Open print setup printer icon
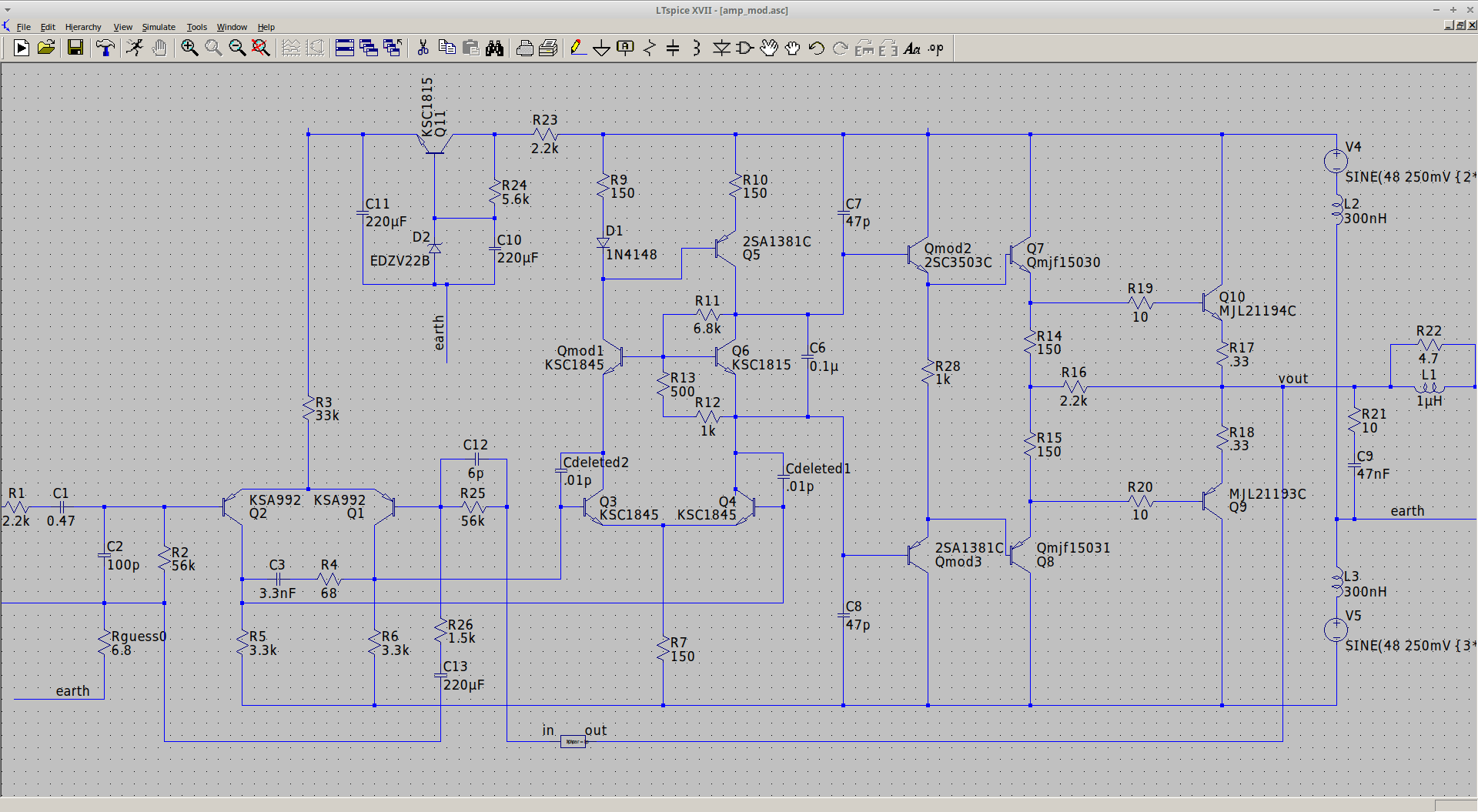1478x812 pixels. click(x=525, y=48)
